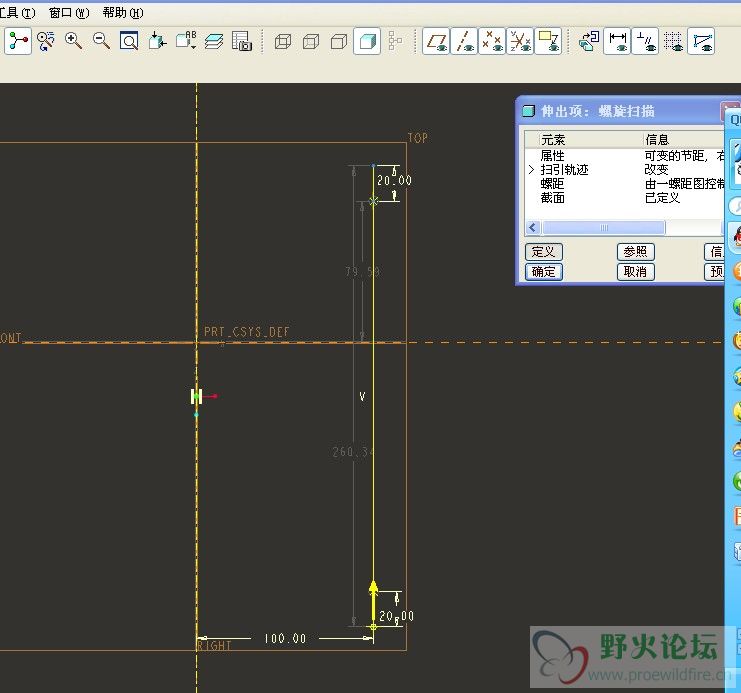Switch to wireframe display style

coord(283,42)
